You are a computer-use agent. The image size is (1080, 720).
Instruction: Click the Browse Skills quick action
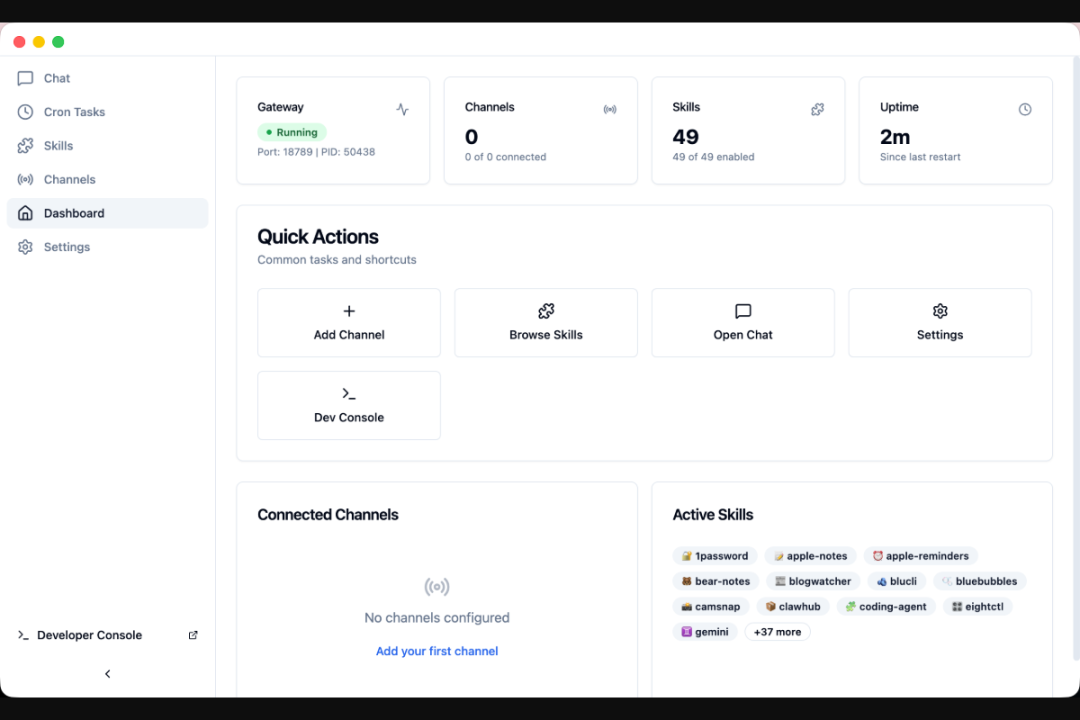point(546,323)
